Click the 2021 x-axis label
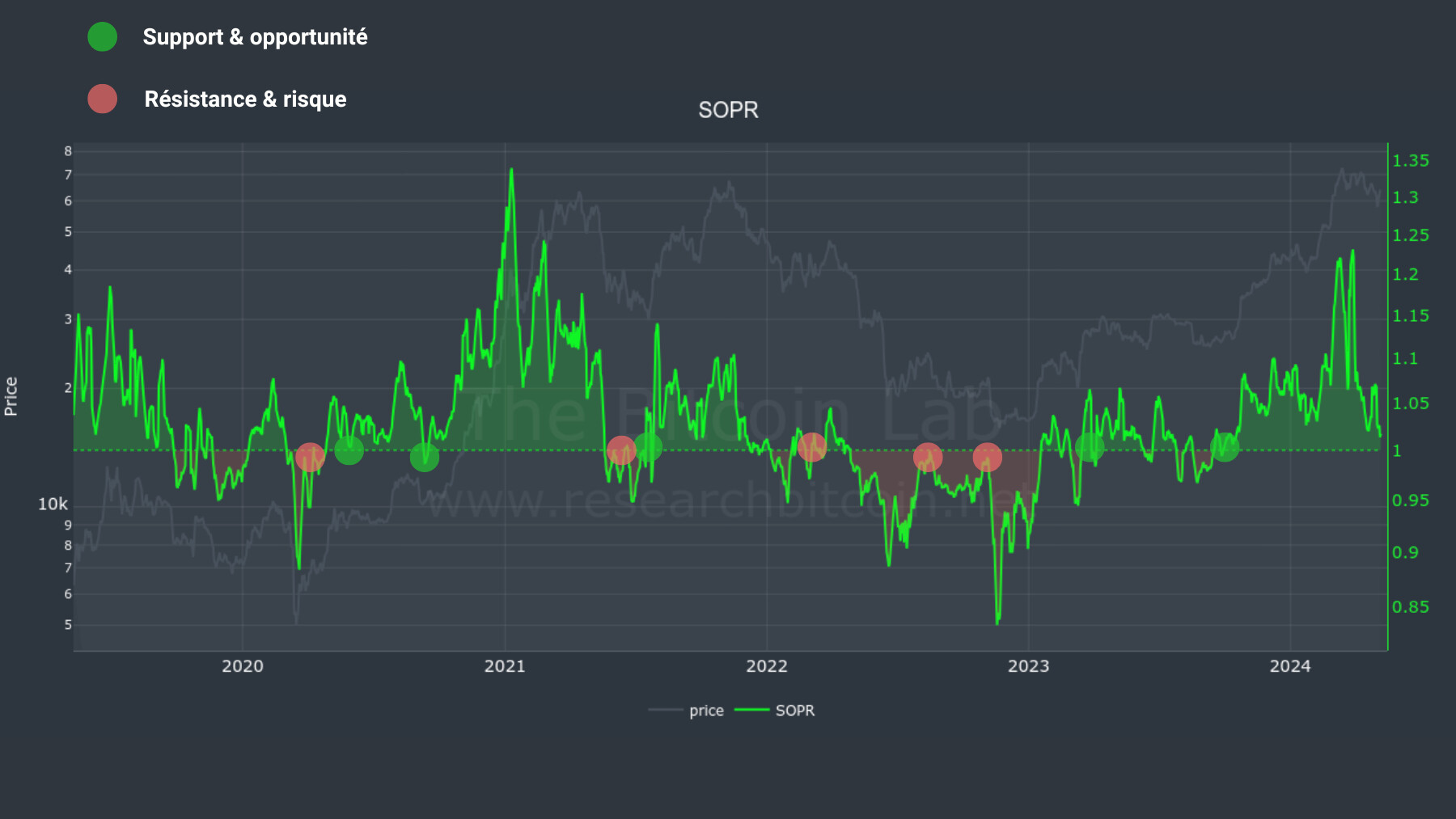Viewport: 1456px width, 819px height. coord(505,666)
